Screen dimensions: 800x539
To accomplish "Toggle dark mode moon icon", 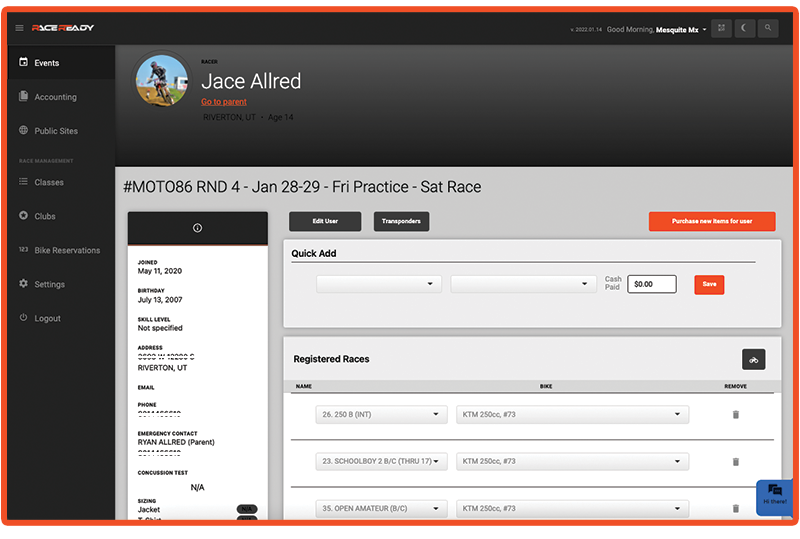I will (x=744, y=29).
